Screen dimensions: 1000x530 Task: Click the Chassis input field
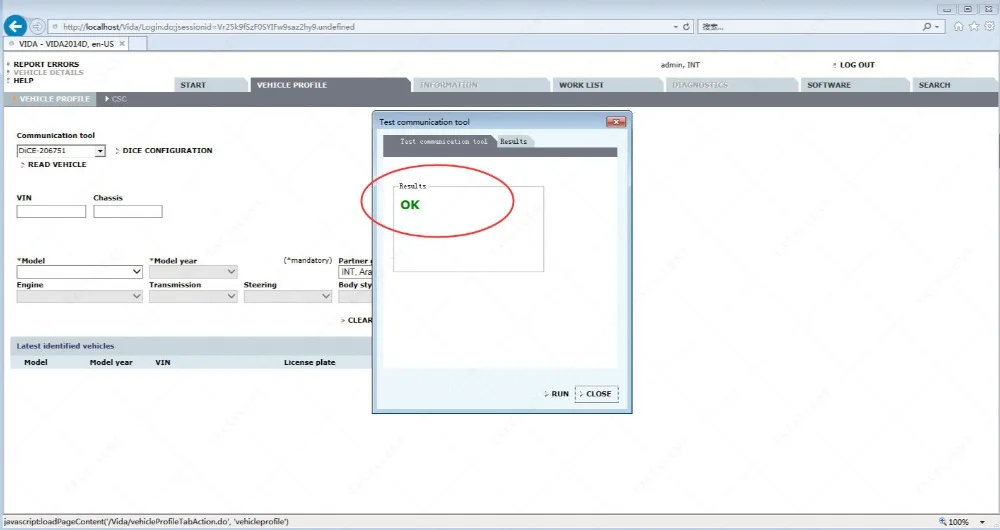pos(128,211)
